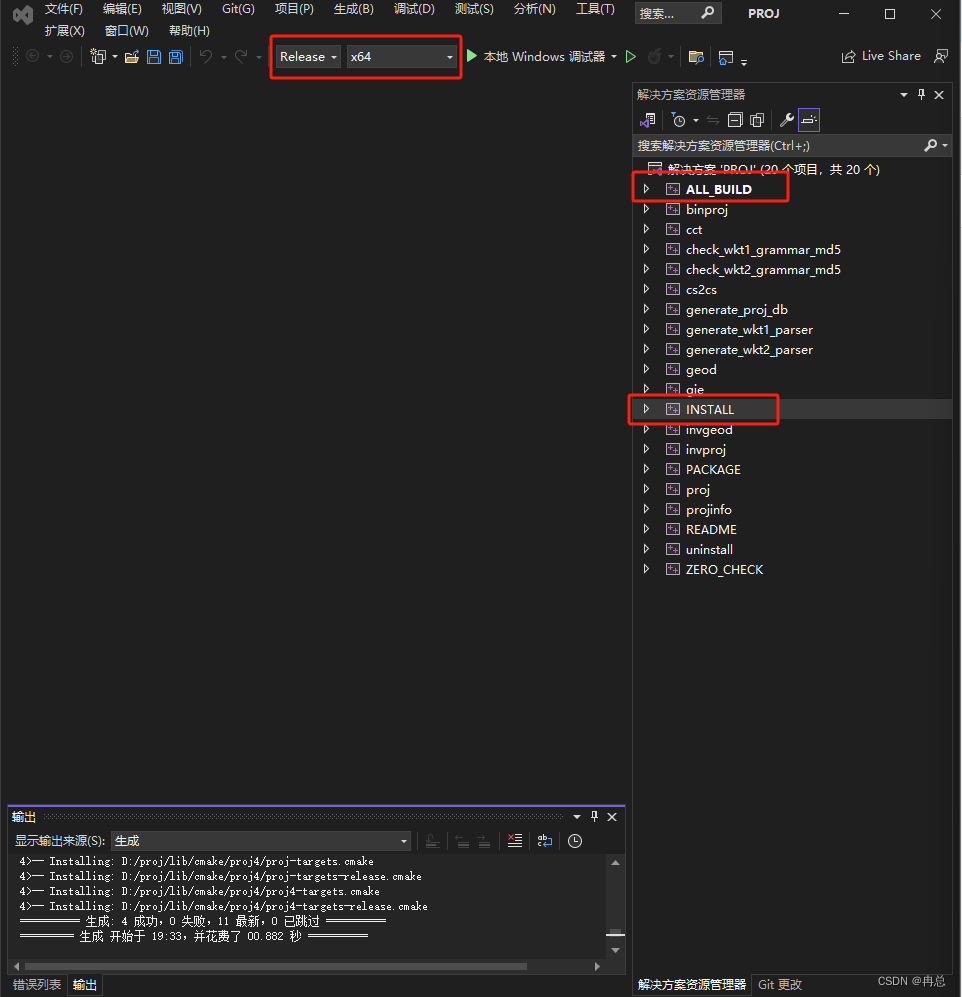Click Output scrollbar down arrow
Screen dimensions: 962x997
(x=615, y=950)
